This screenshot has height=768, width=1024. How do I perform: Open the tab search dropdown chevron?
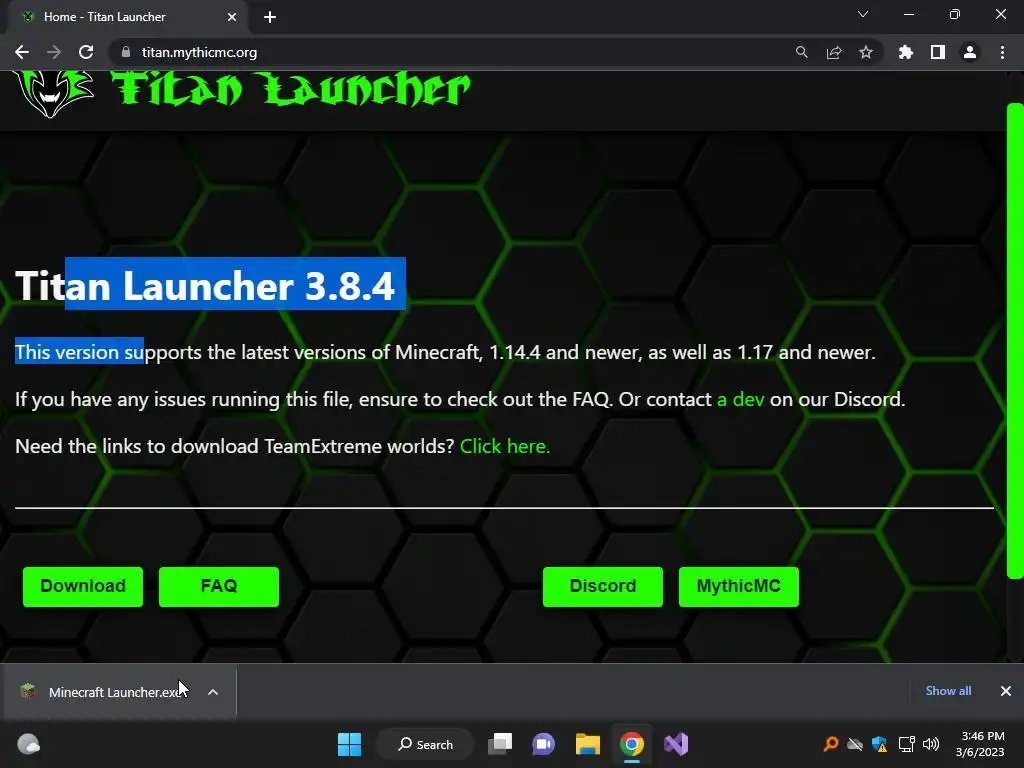(863, 14)
